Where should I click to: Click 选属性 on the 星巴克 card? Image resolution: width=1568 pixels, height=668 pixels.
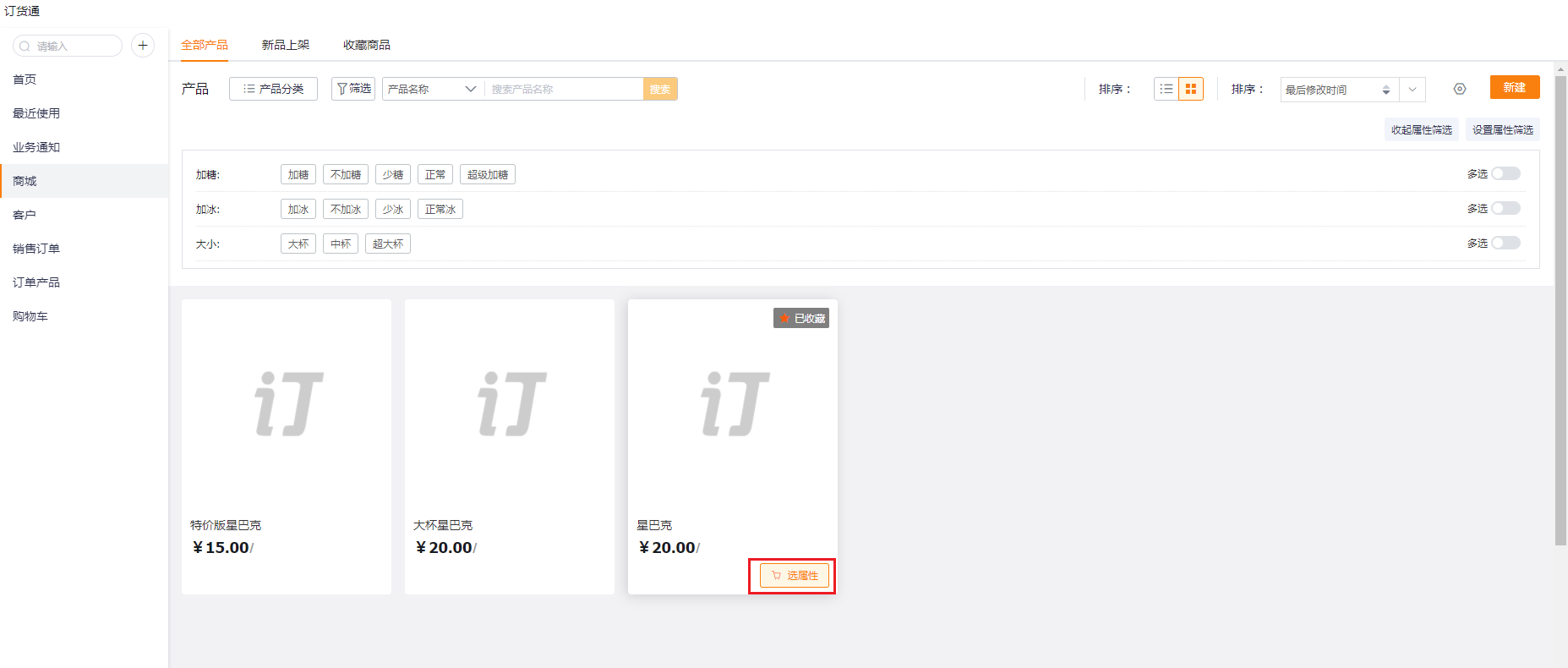click(x=795, y=576)
